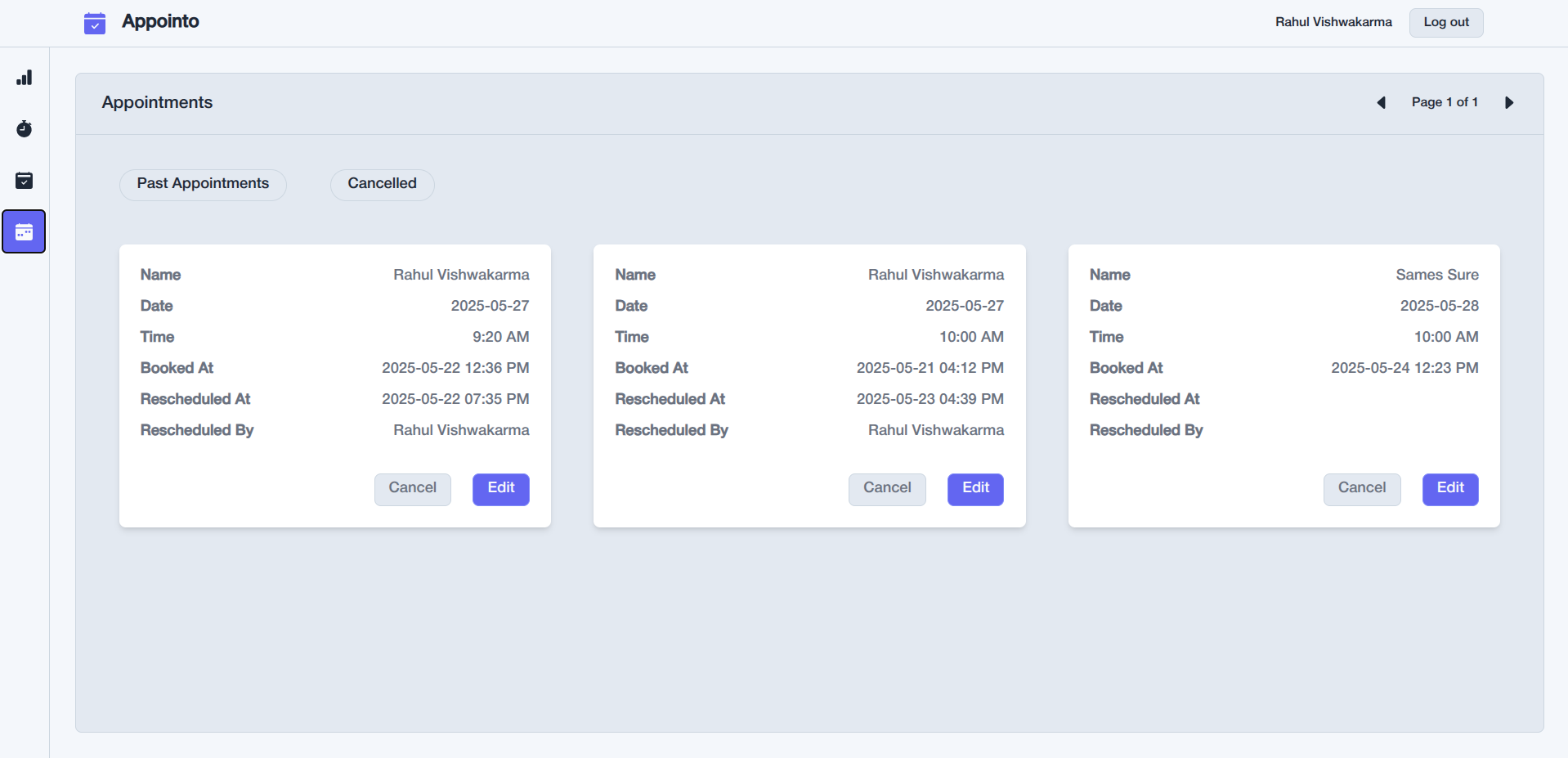Open Cancelled appointments tab view
This screenshot has width=1568, height=758.
(x=382, y=184)
